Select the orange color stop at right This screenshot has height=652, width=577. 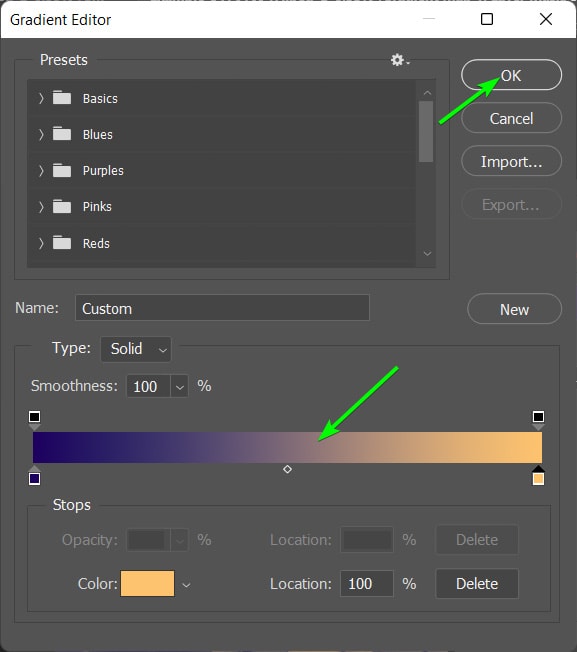tap(538, 476)
